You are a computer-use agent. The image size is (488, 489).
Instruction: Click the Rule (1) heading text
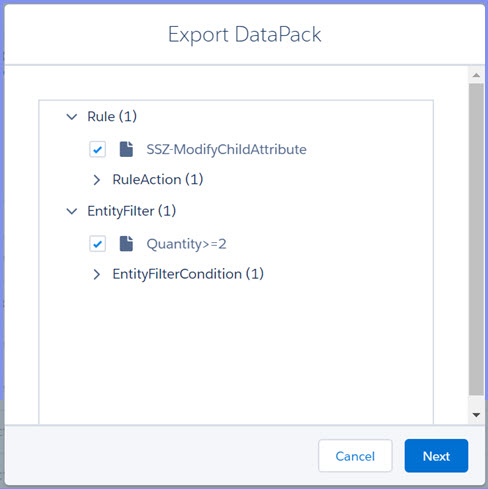[x=112, y=117]
